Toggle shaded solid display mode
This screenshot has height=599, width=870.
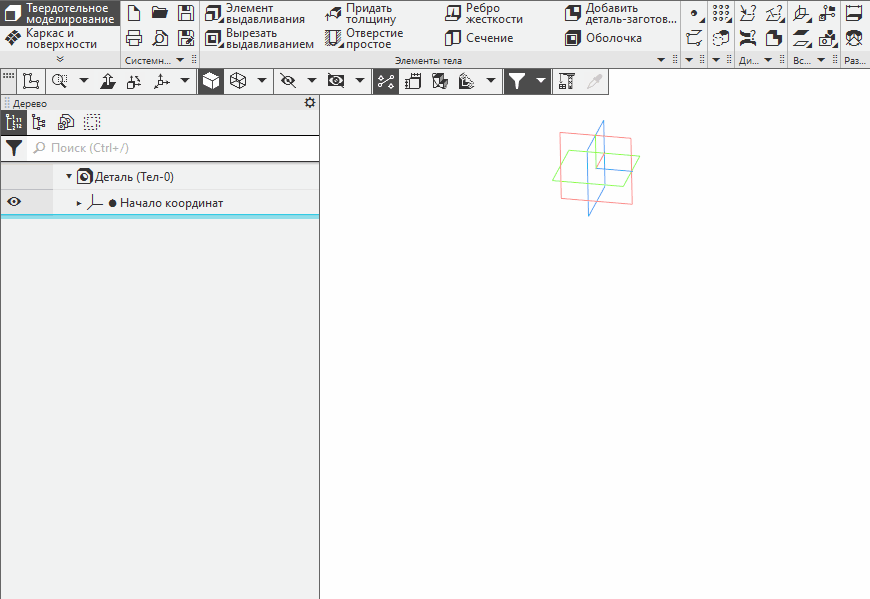[x=211, y=82]
